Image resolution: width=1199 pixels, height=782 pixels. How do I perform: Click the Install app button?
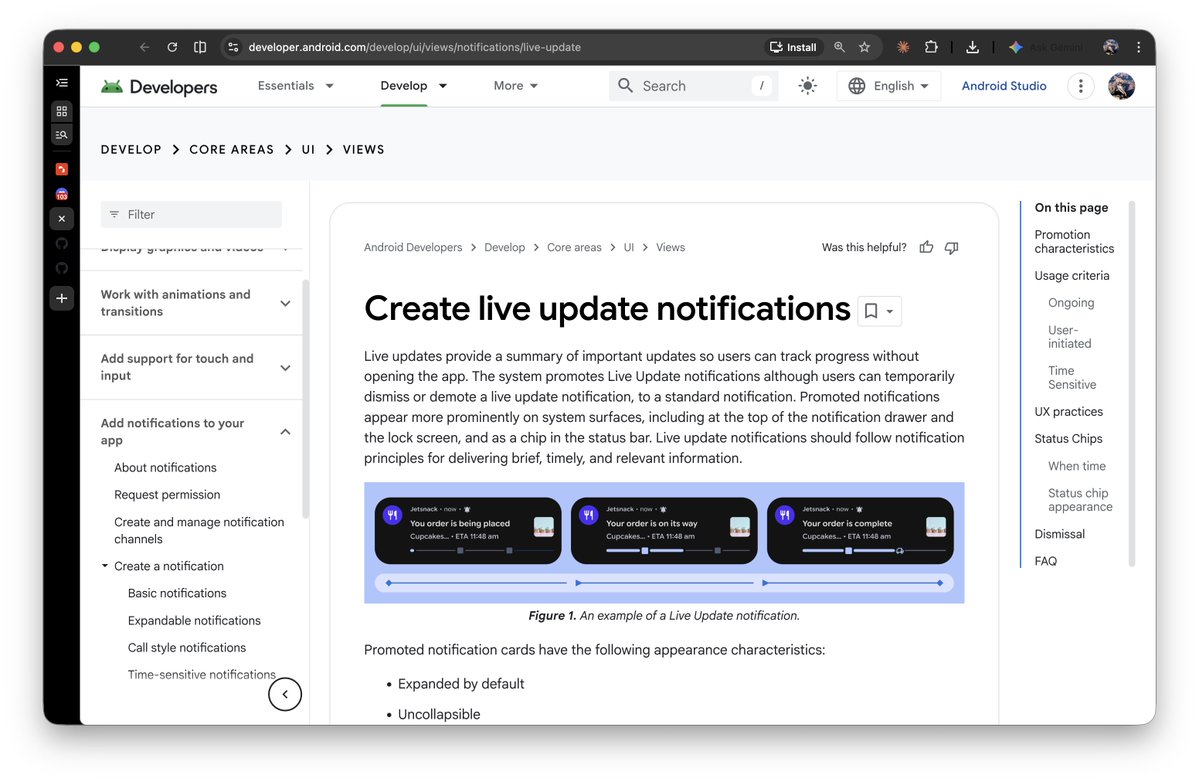pyautogui.click(x=794, y=47)
